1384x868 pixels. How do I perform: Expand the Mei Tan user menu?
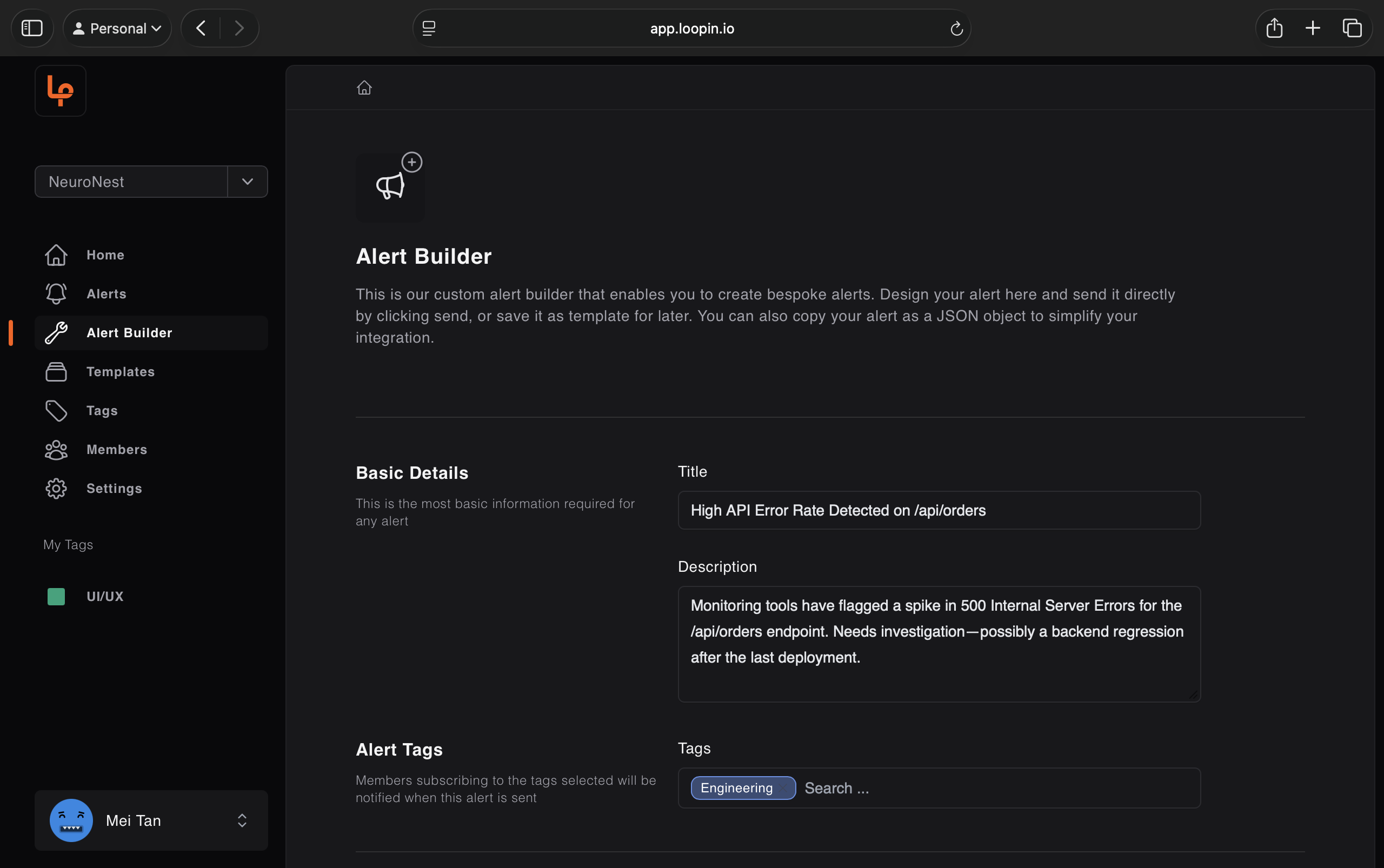pyautogui.click(x=242, y=820)
